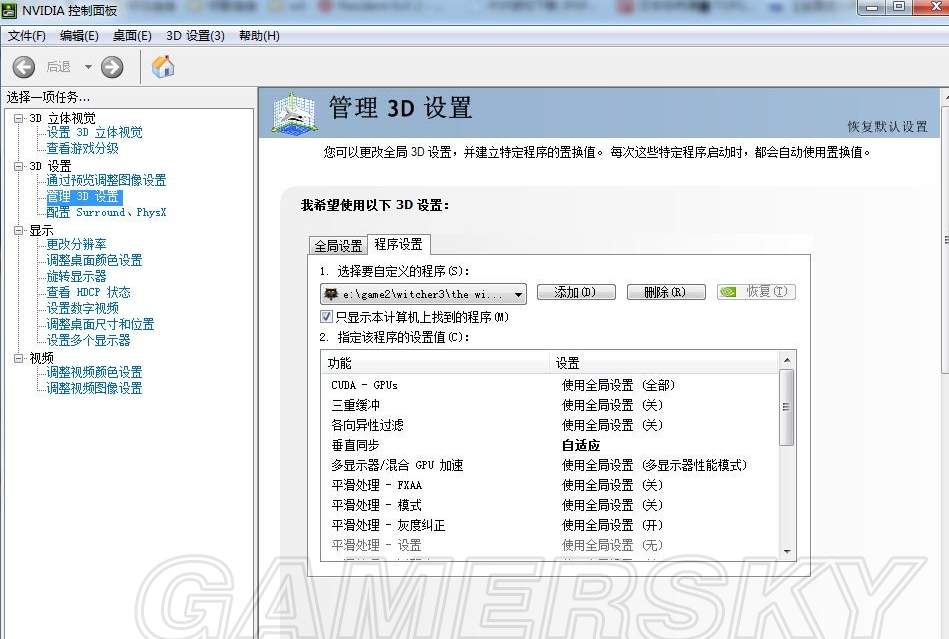Click the 后退 back label

click(59, 67)
